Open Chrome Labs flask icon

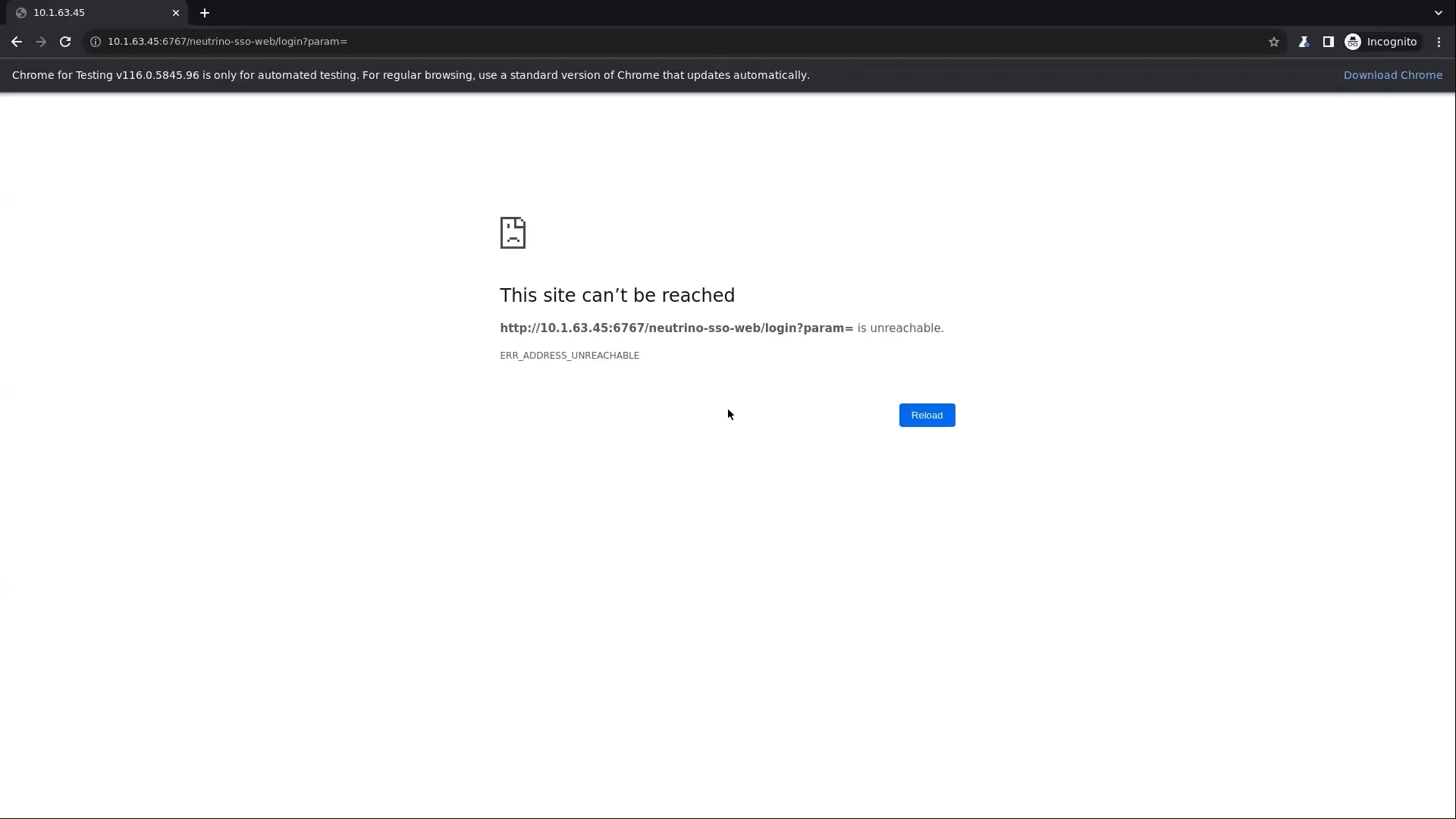(x=1304, y=42)
